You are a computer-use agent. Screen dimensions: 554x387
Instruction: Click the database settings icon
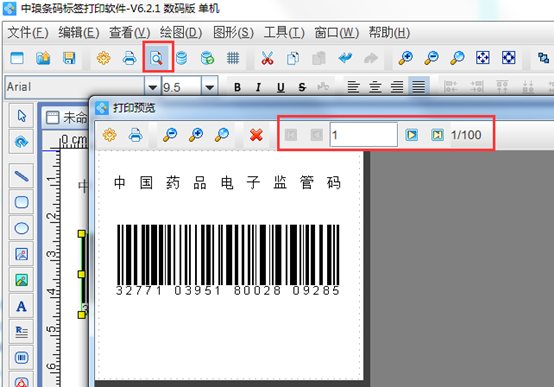point(182,58)
